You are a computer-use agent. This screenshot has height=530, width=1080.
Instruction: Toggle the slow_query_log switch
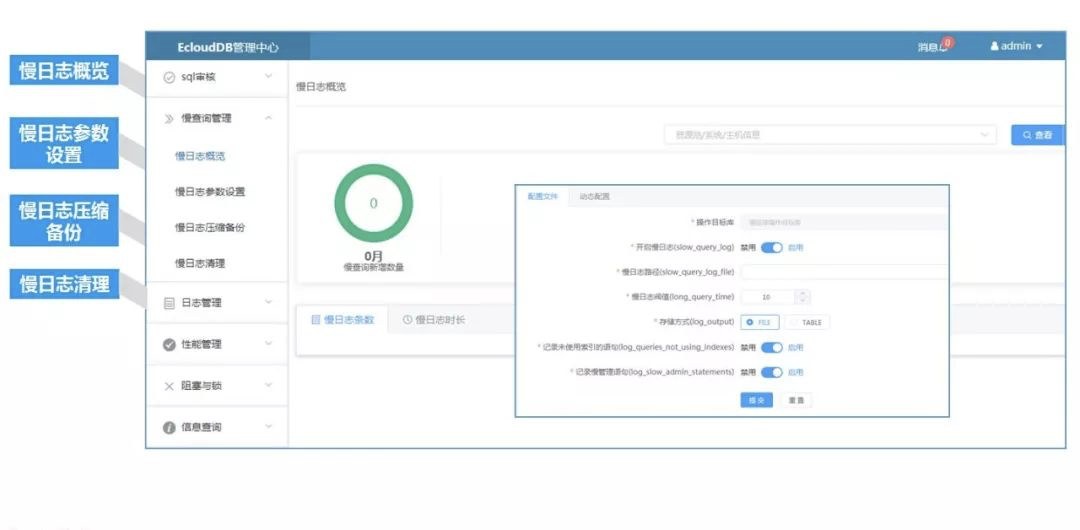tap(771, 247)
